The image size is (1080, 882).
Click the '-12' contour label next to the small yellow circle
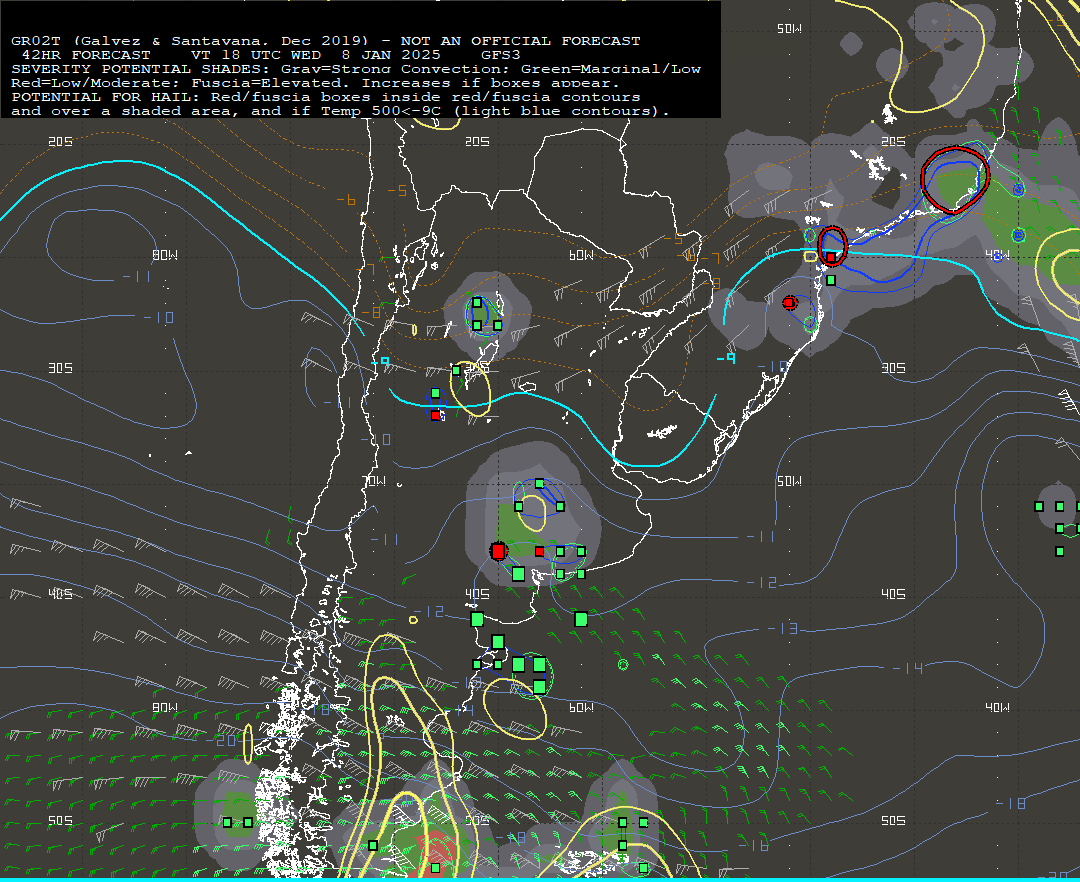(428, 611)
